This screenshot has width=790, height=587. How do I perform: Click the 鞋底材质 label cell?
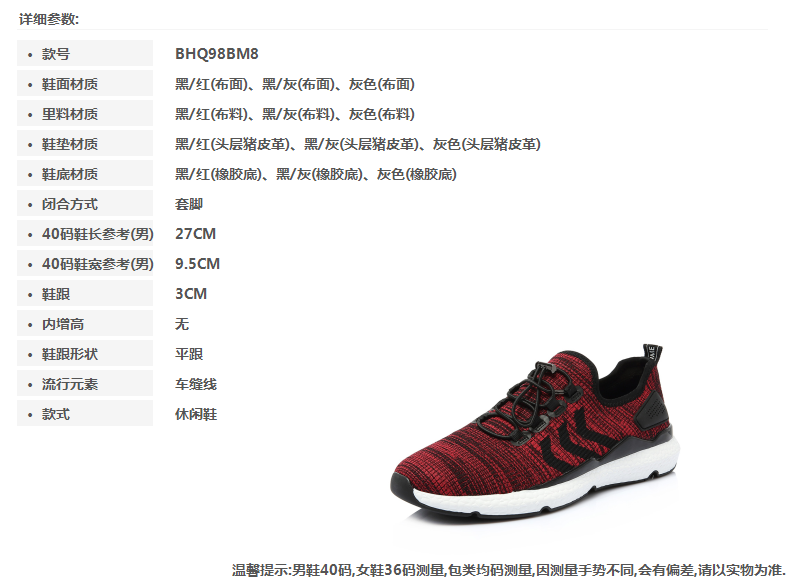click(x=85, y=174)
